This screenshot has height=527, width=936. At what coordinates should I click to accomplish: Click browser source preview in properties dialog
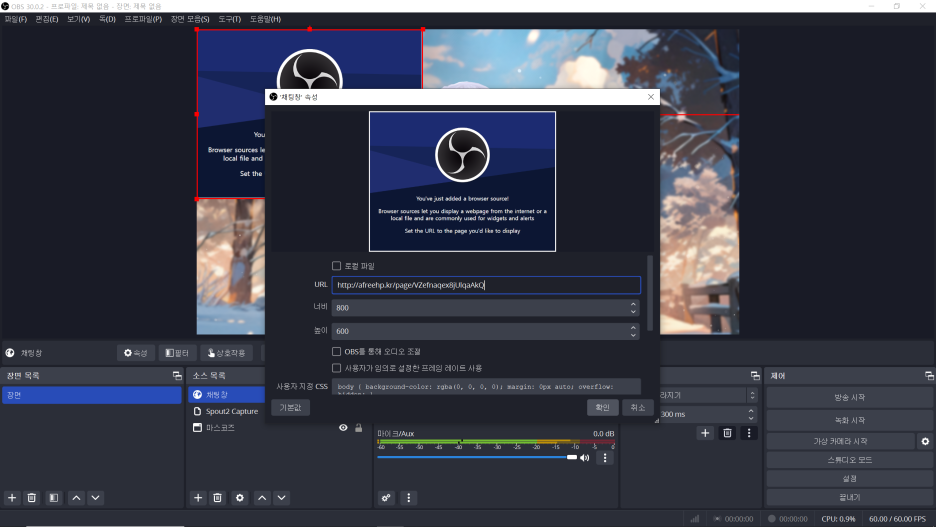(x=463, y=181)
